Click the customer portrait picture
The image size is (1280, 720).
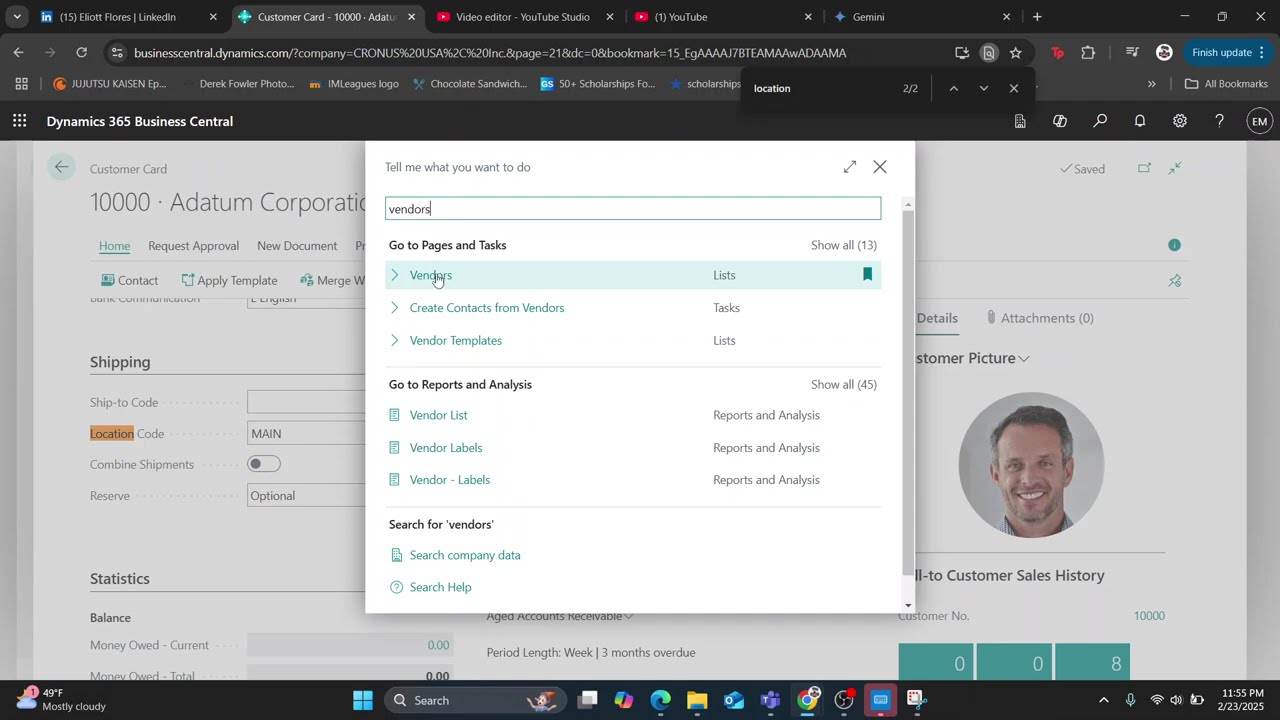coord(1031,465)
